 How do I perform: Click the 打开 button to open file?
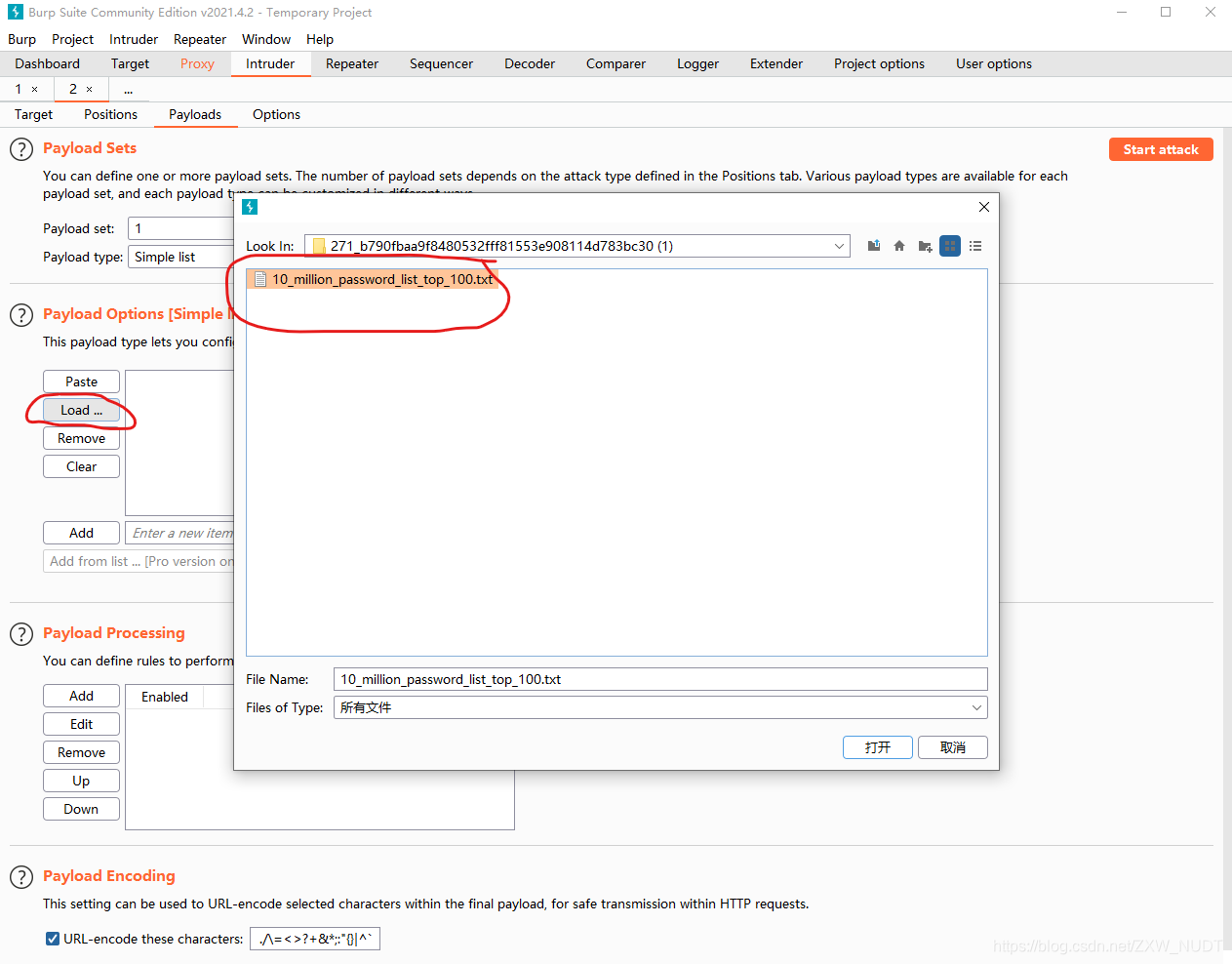[876, 746]
